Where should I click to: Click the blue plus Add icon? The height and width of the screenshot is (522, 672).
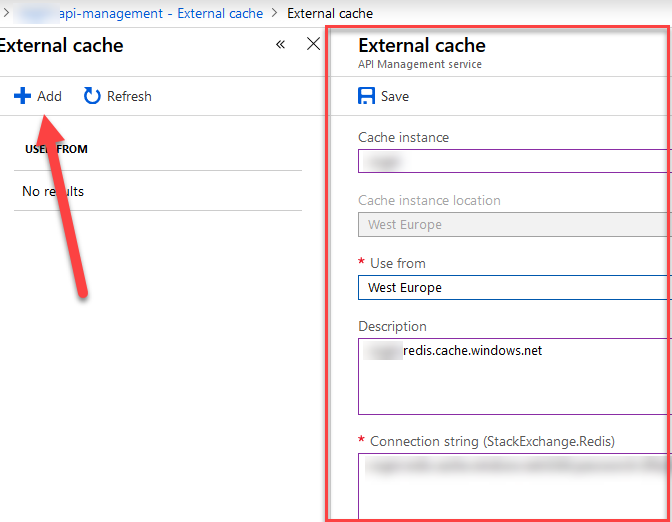click(22, 96)
